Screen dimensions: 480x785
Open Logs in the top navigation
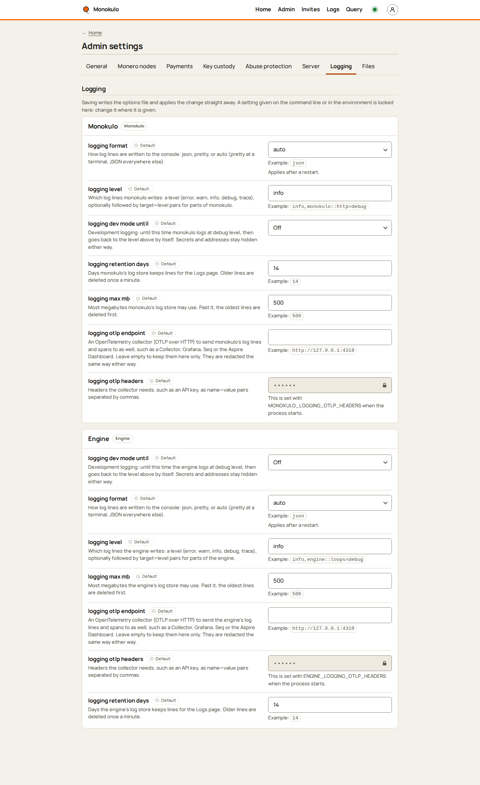click(x=333, y=10)
